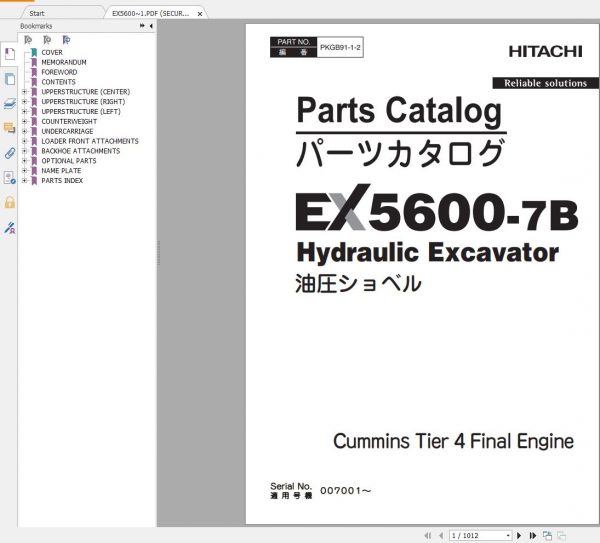Viewport: 600px width, 543px height.
Task: Go to the previous page
Action: pyautogui.click(x=441, y=535)
